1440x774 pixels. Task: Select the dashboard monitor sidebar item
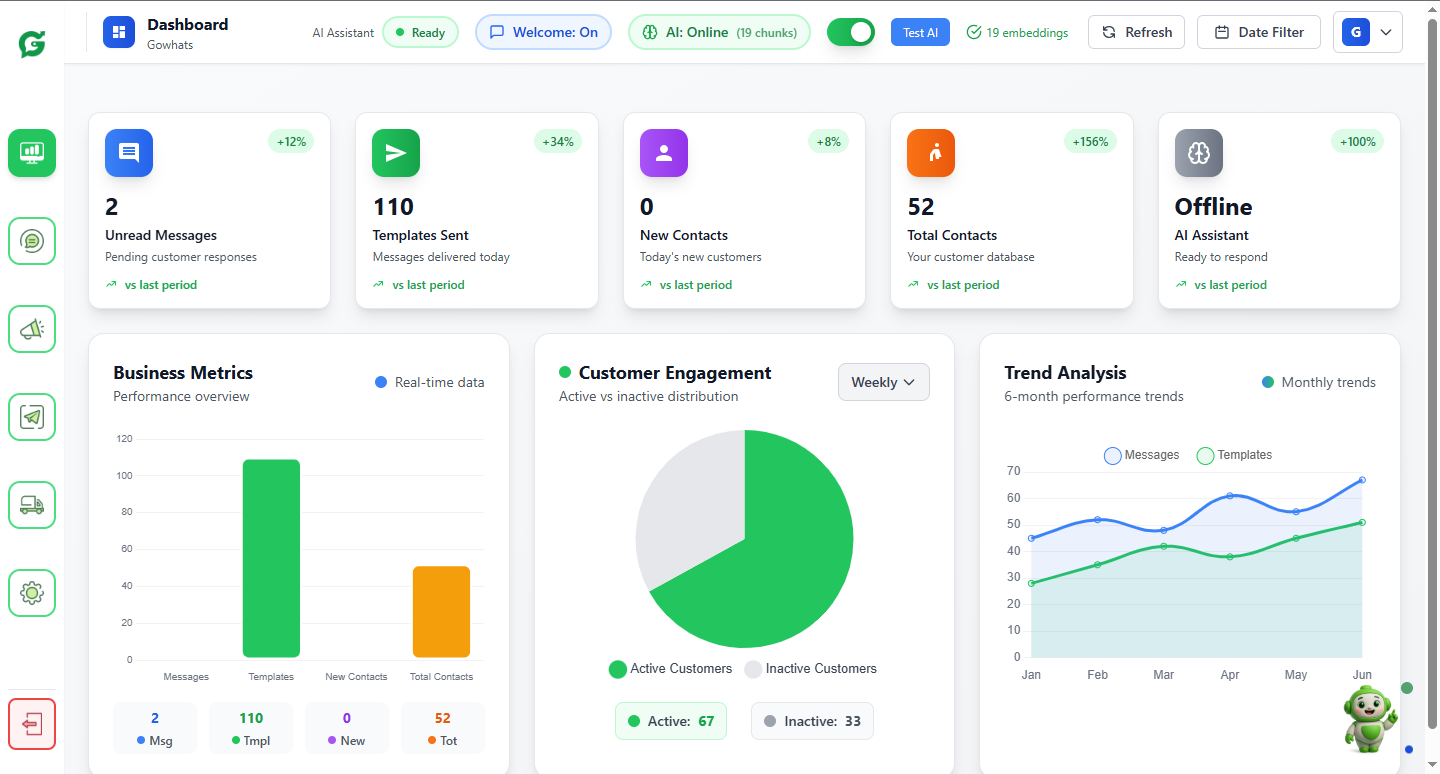click(x=32, y=153)
